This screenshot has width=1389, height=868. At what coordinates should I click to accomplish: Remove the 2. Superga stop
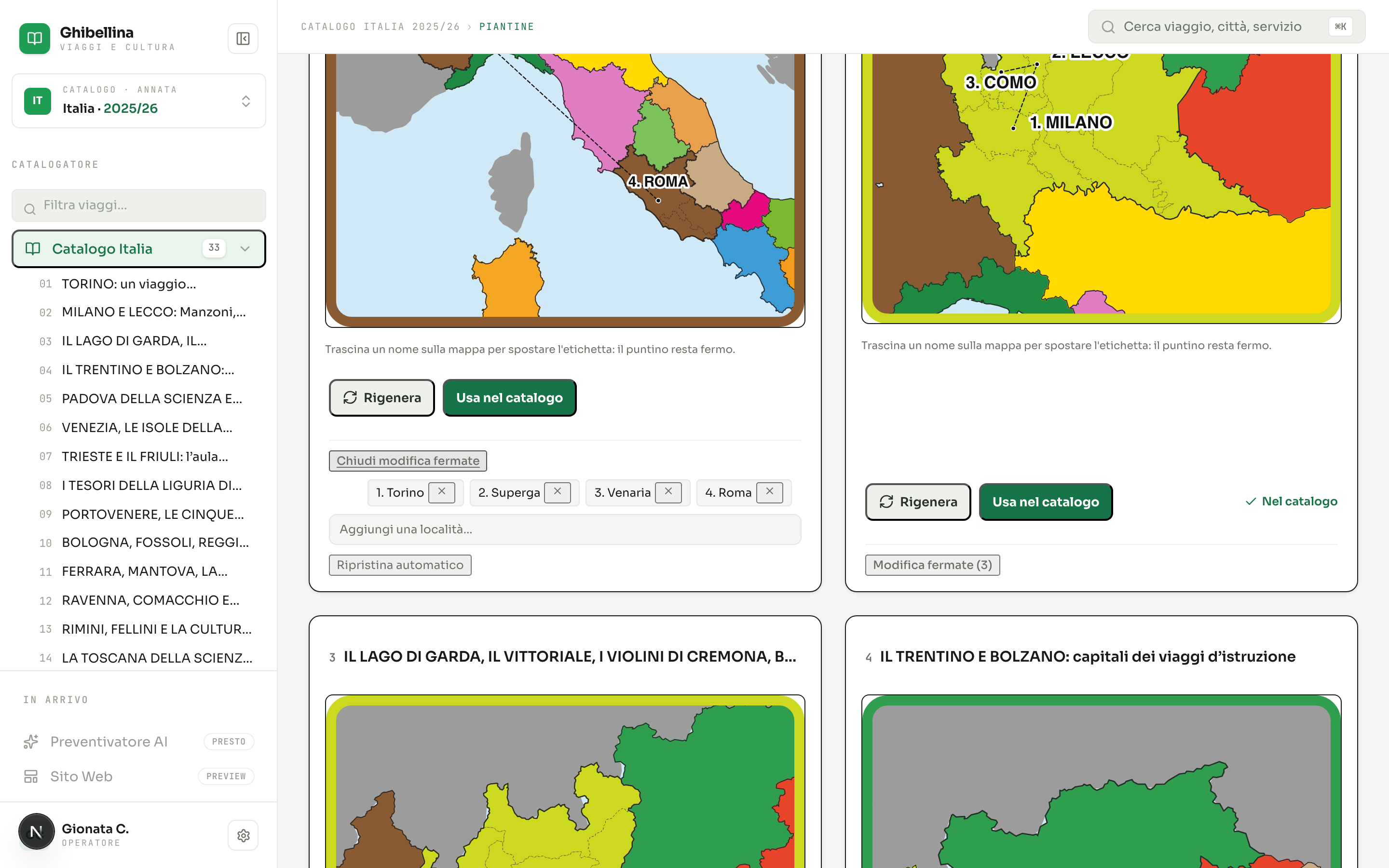pyautogui.click(x=558, y=492)
